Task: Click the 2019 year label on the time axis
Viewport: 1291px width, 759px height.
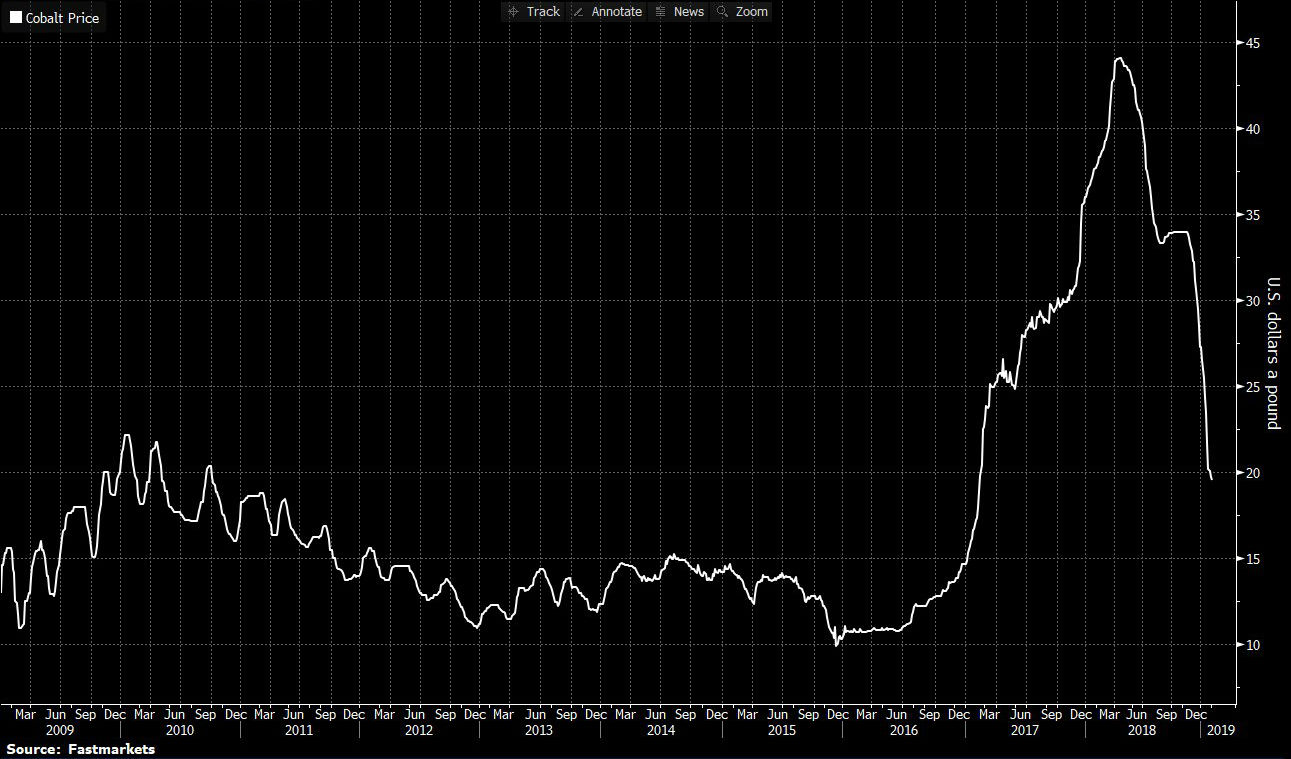Action: (x=1221, y=731)
